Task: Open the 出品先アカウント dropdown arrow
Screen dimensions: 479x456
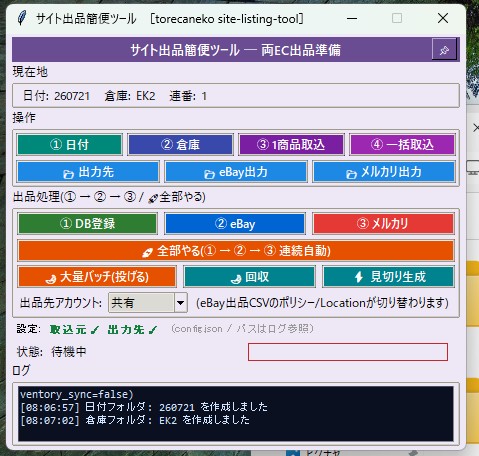Action: pyautogui.click(x=180, y=303)
